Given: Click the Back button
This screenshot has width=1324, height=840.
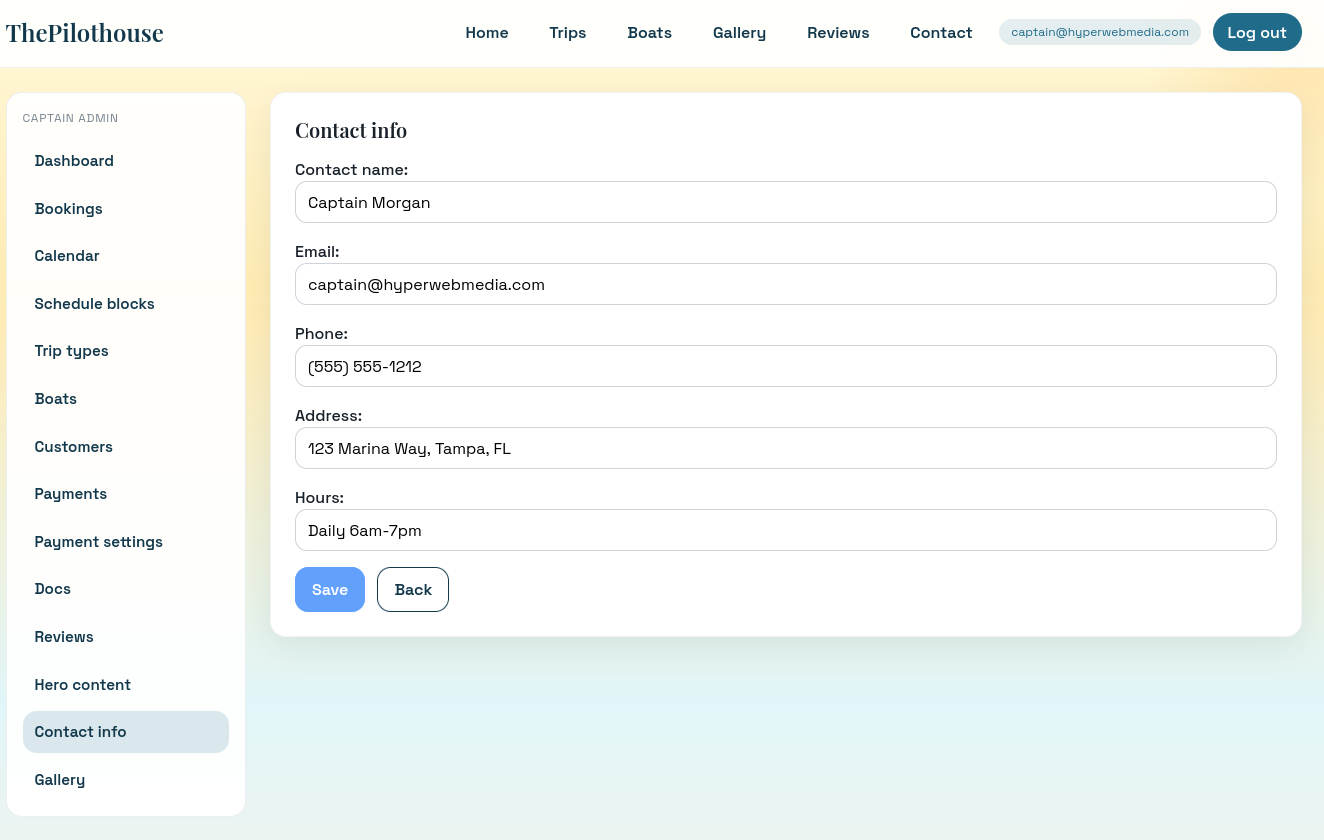Looking at the screenshot, I should tap(412, 589).
